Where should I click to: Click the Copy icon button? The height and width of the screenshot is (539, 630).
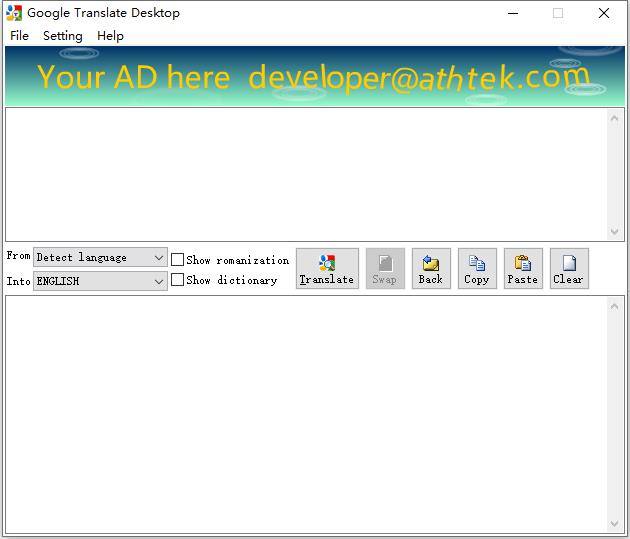pyautogui.click(x=477, y=264)
